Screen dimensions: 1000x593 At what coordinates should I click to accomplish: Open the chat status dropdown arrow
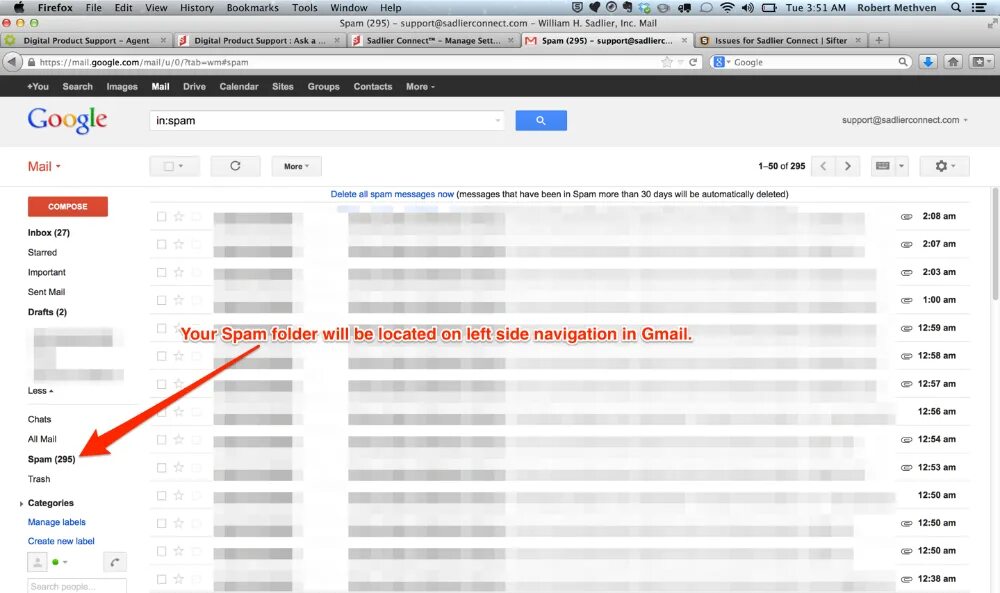pos(65,562)
